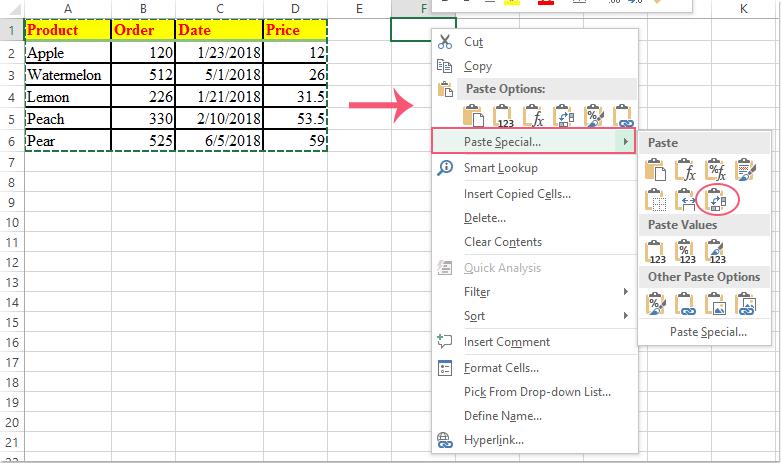Click the Lemon cell

click(68, 96)
